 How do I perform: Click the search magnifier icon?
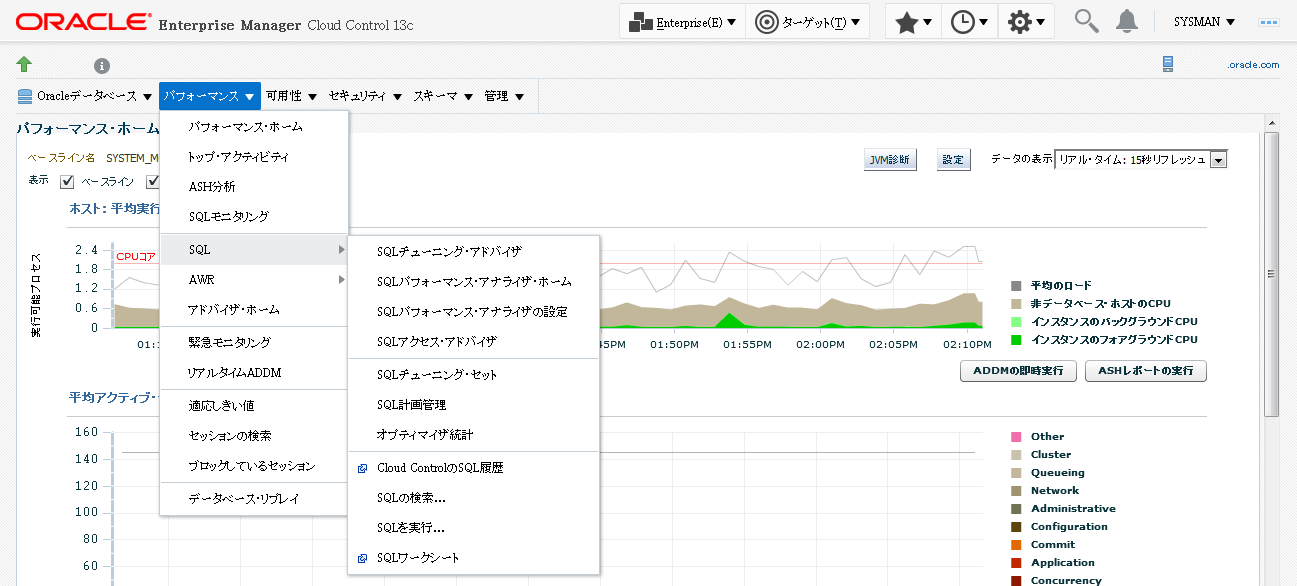(1086, 21)
